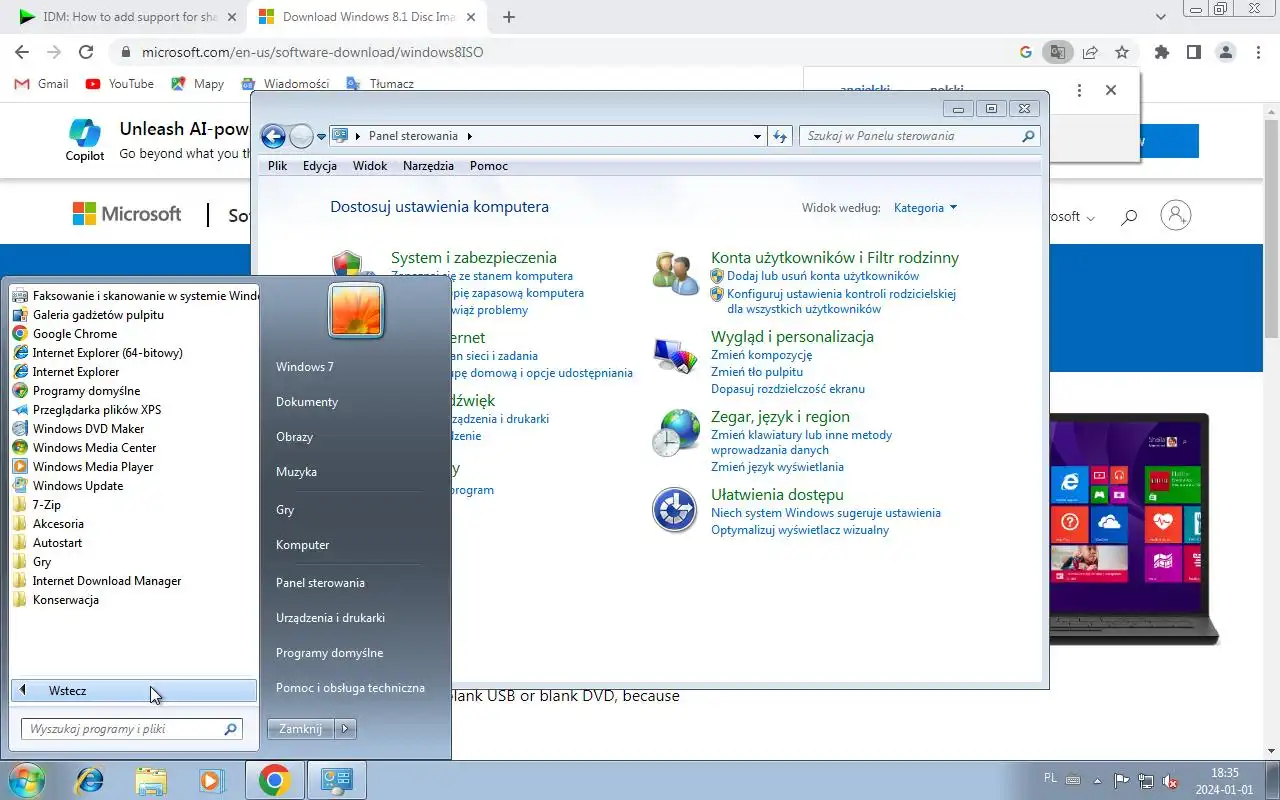1280x800 pixels.
Task: Click Chrome back navigation arrow
Action: pyautogui.click(x=23, y=52)
